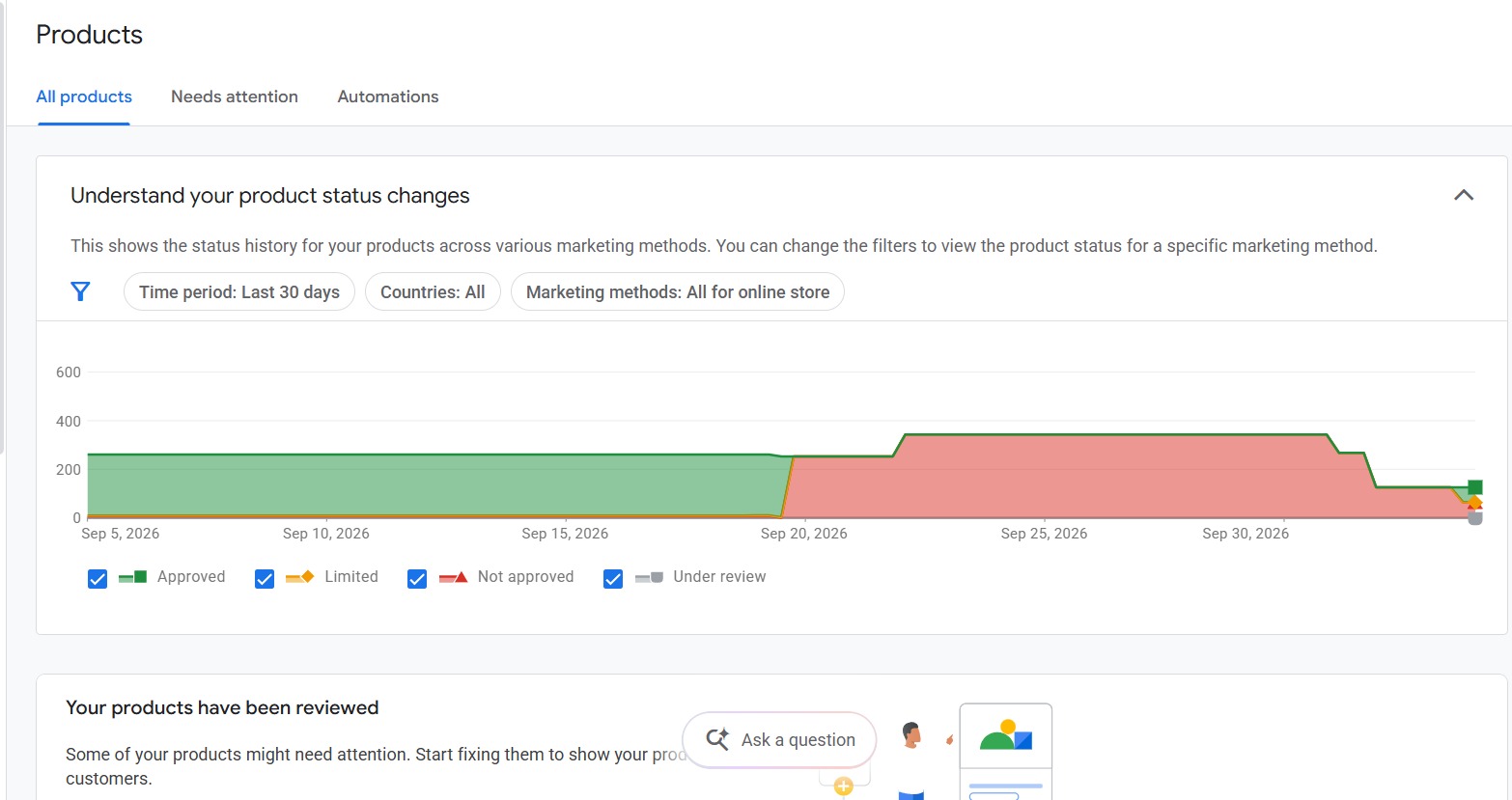Click the Sep 15, 2026 axis label

pyautogui.click(x=565, y=534)
